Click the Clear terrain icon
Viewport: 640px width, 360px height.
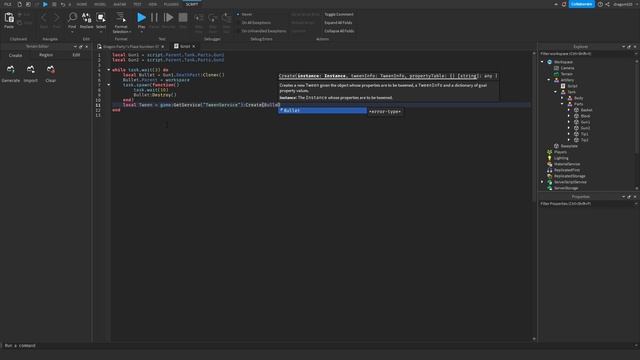point(51,70)
